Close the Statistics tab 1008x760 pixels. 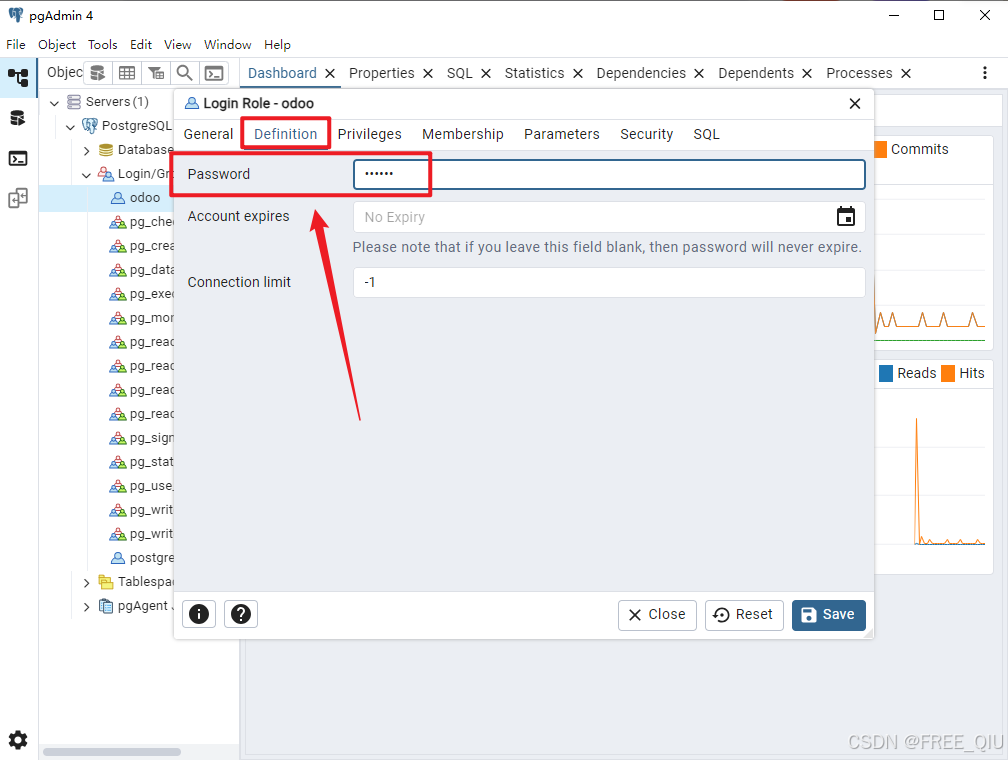[x=578, y=73]
